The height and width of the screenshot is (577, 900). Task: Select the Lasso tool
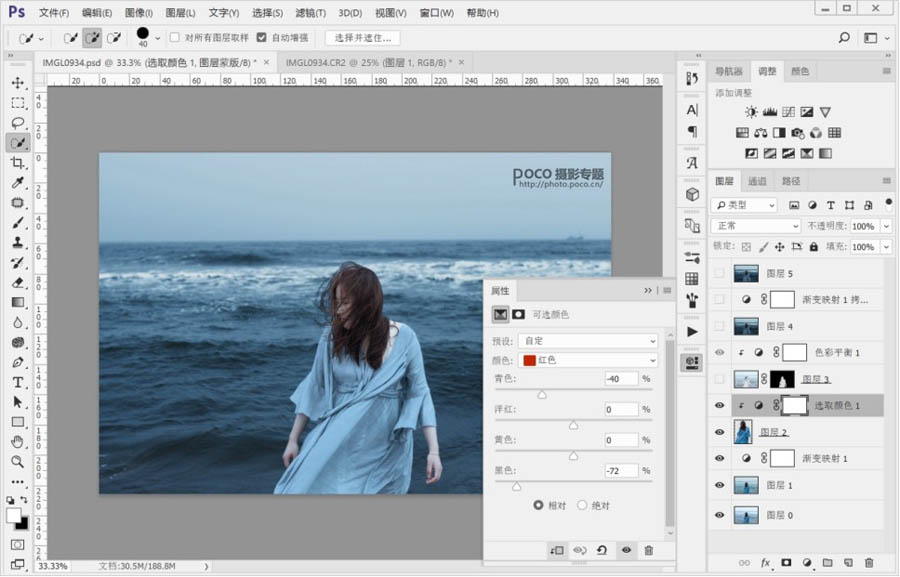click(x=17, y=123)
